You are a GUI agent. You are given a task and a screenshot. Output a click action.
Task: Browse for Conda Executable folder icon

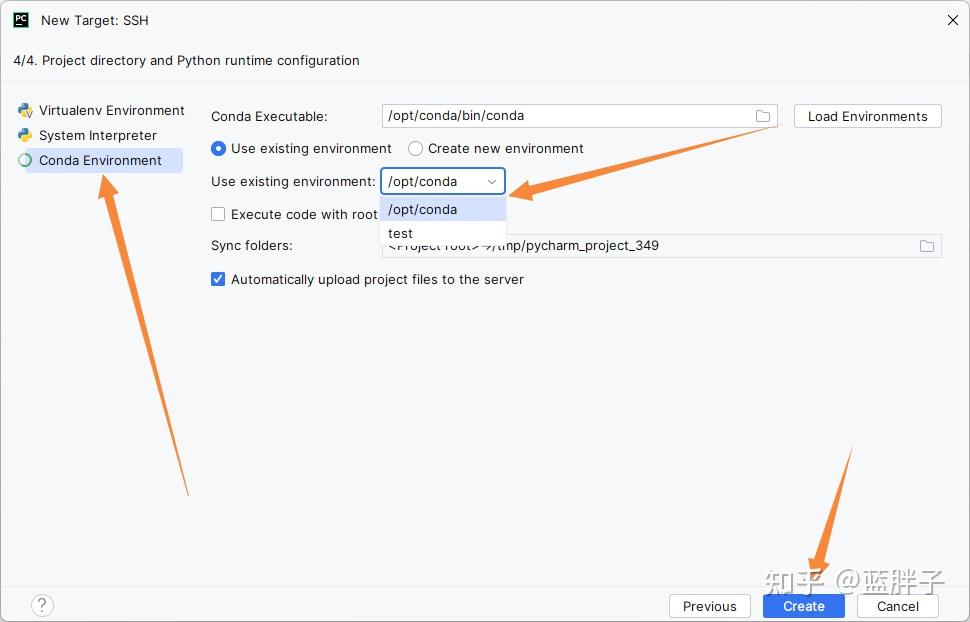pyautogui.click(x=763, y=116)
